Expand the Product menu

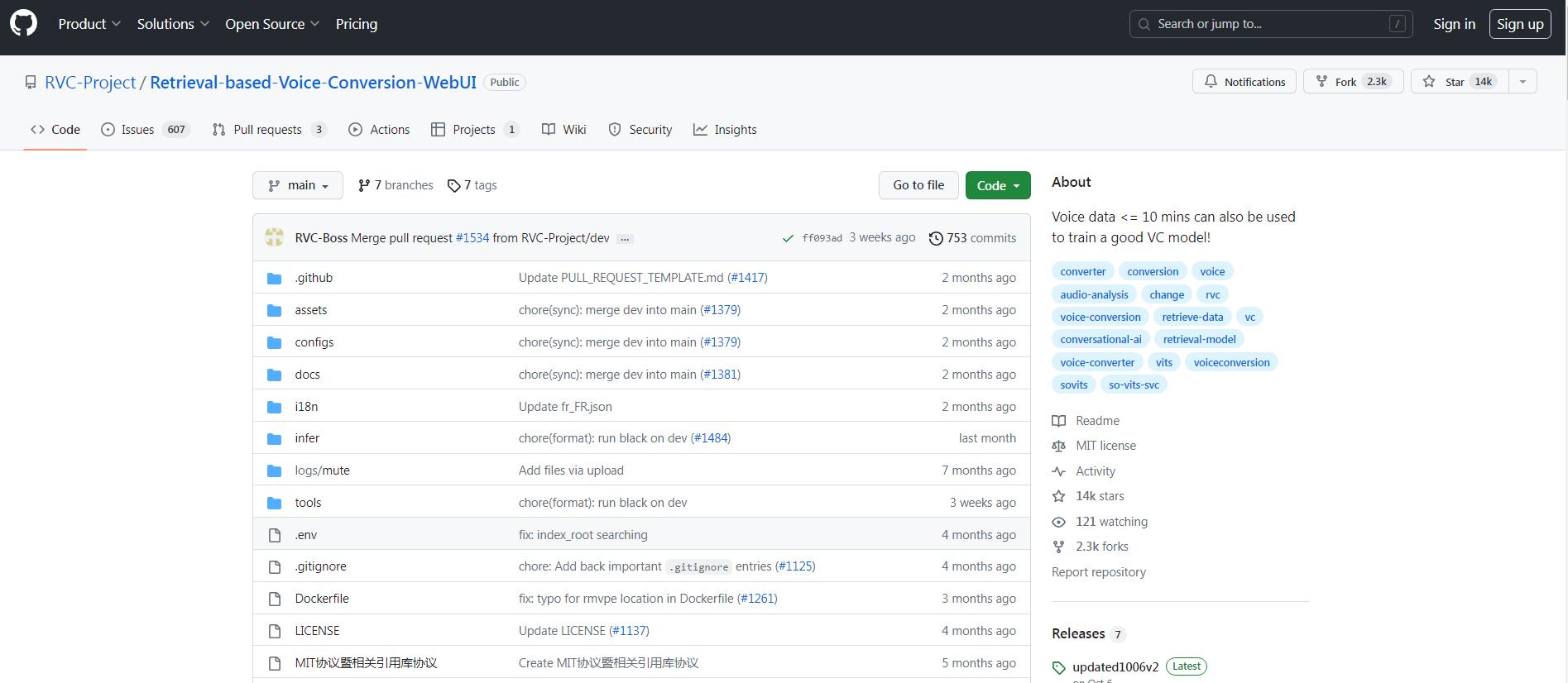pyautogui.click(x=89, y=24)
